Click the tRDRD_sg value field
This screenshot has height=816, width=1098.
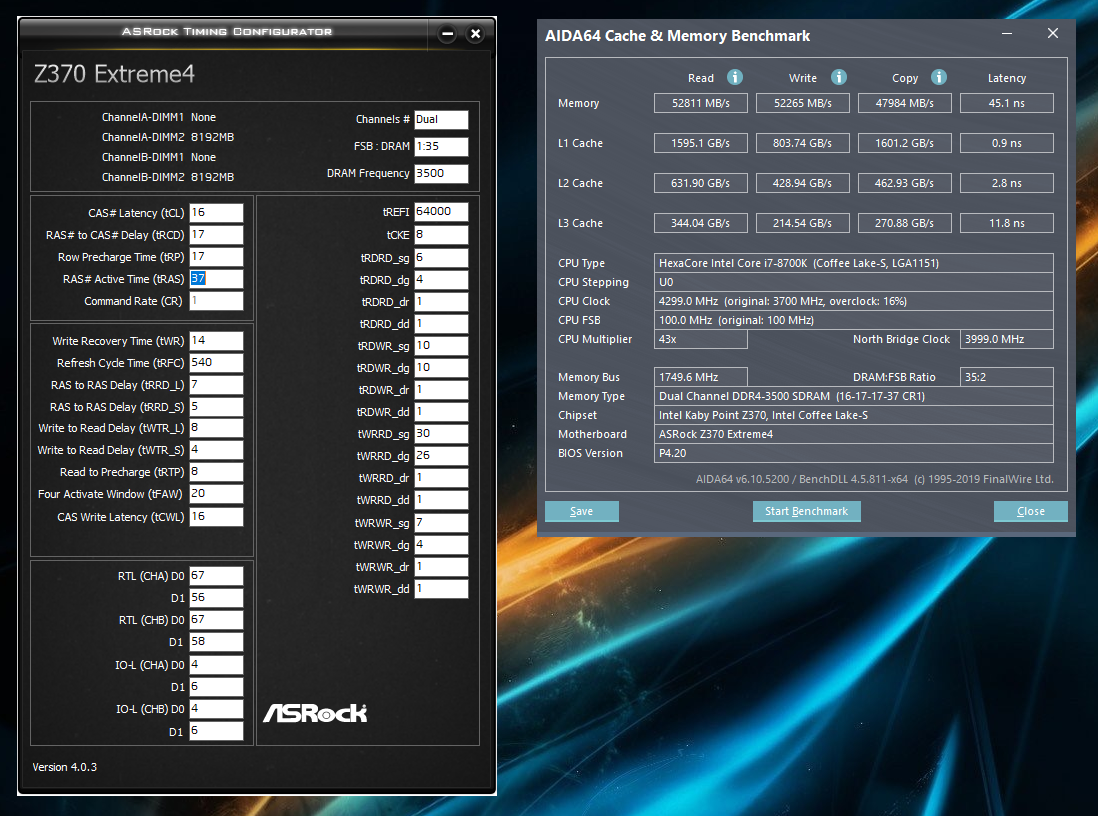pyautogui.click(x=441, y=258)
